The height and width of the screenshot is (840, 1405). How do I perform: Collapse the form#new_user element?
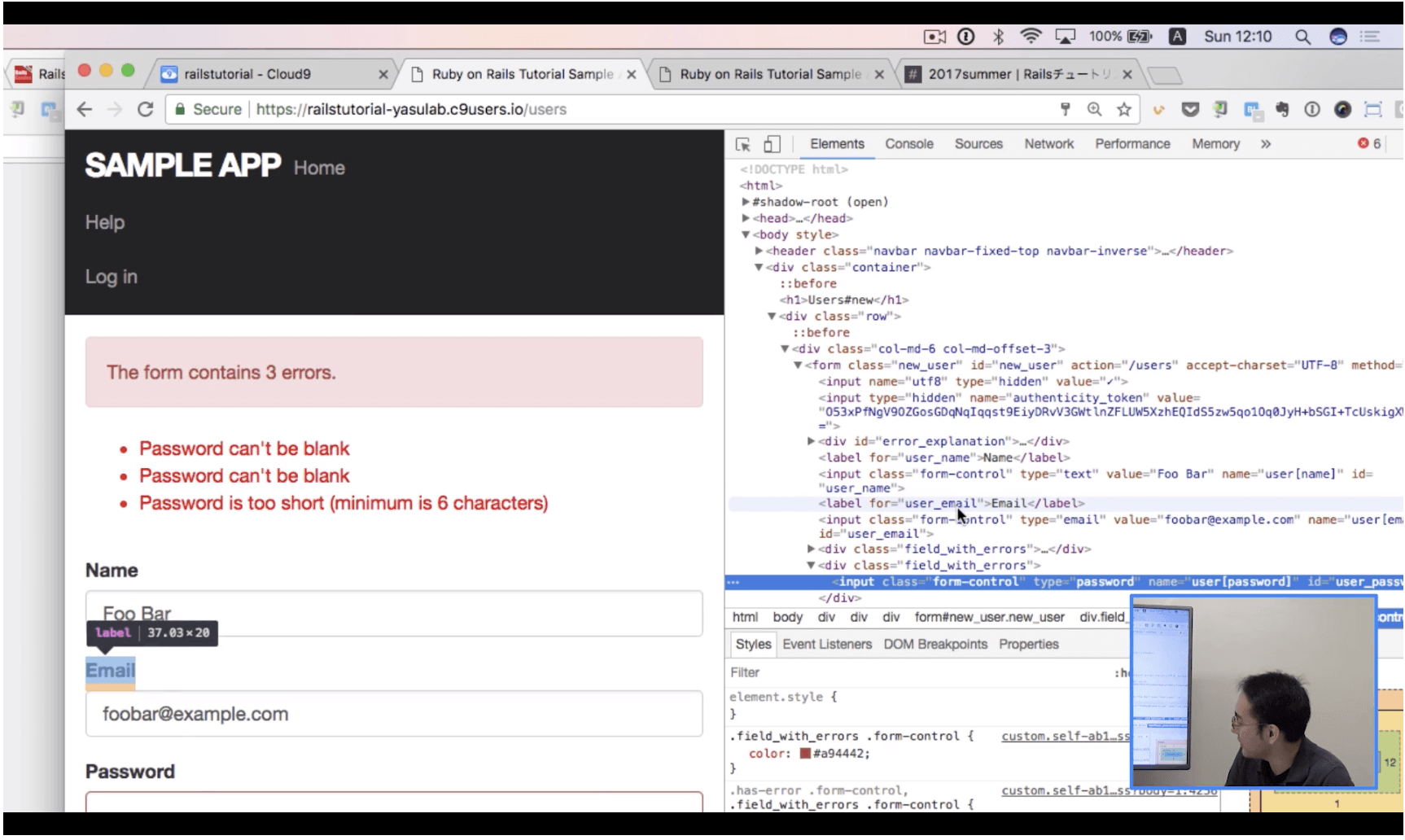(798, 365)
